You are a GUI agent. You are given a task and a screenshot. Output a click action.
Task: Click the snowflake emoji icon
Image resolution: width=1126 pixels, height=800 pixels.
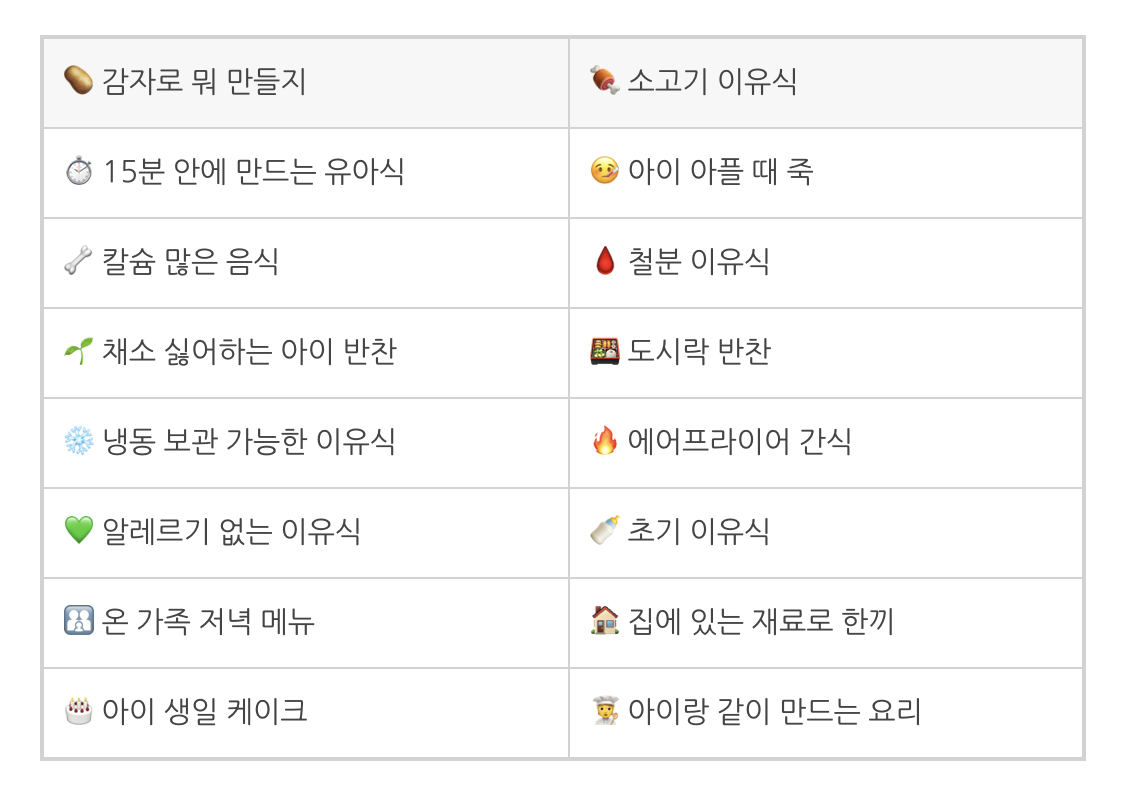[x=78, y=441]
